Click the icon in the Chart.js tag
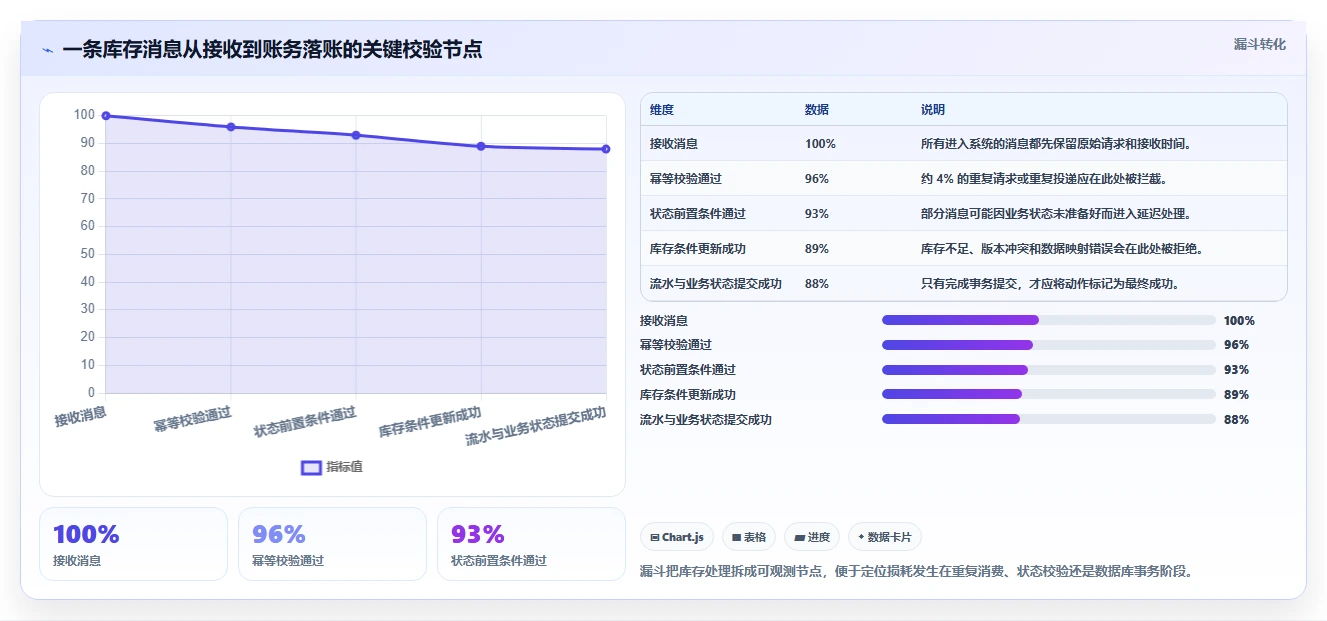1327x621 pixels. click(x=655, y=538)
